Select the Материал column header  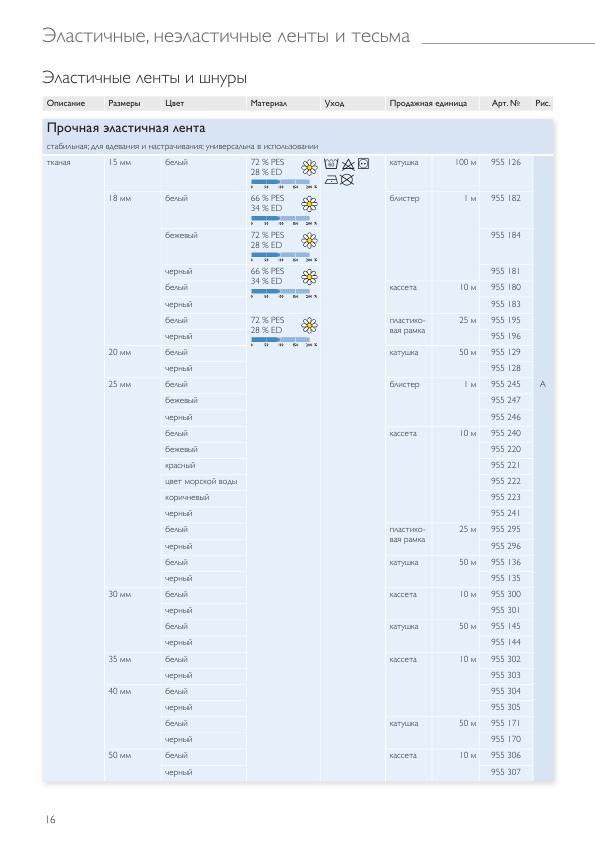pos(269,103)
